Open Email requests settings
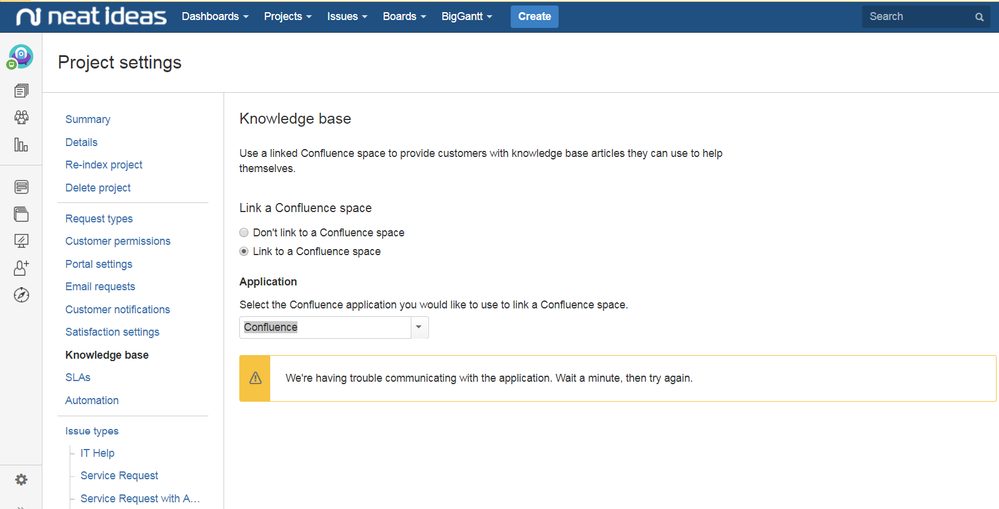The image size is (999, 509). click(x=100, y=287)
